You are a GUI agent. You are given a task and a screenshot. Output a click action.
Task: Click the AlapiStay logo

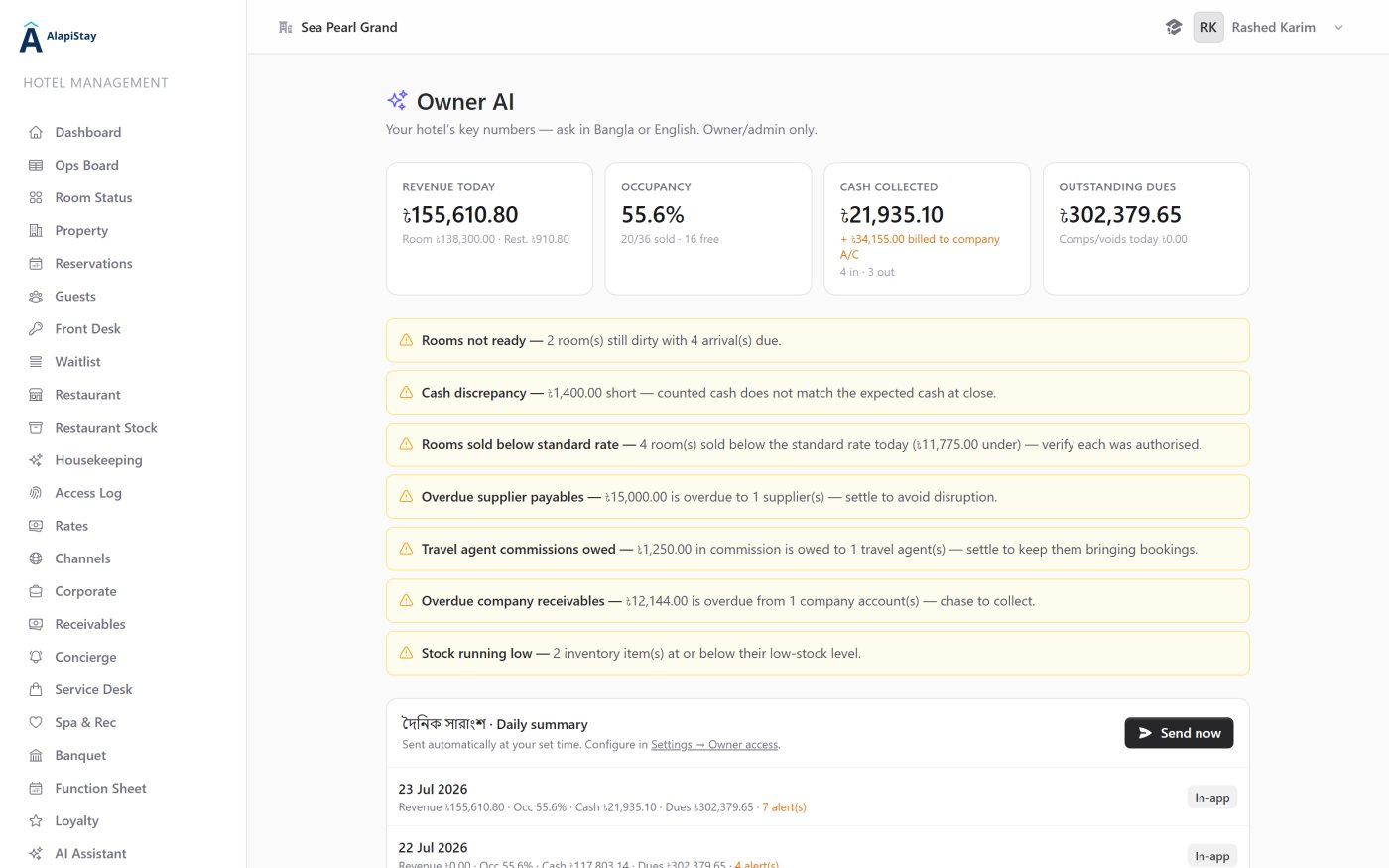tap(59, 37)
